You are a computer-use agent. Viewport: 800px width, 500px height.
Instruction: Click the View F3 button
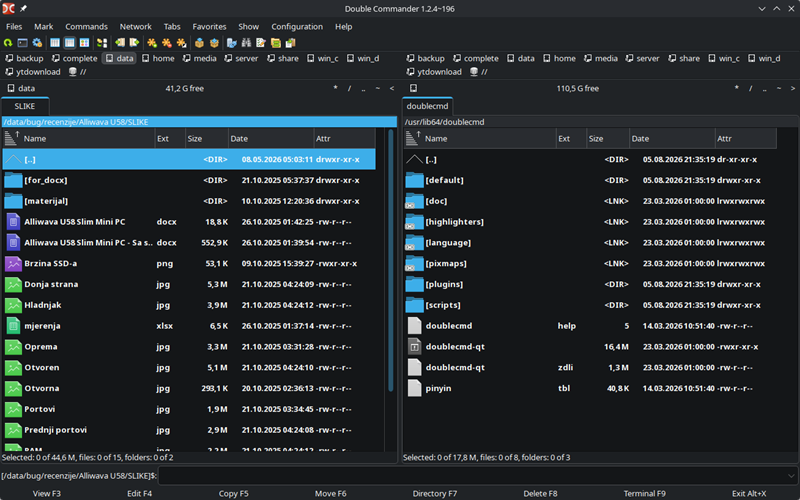[46, 493]
